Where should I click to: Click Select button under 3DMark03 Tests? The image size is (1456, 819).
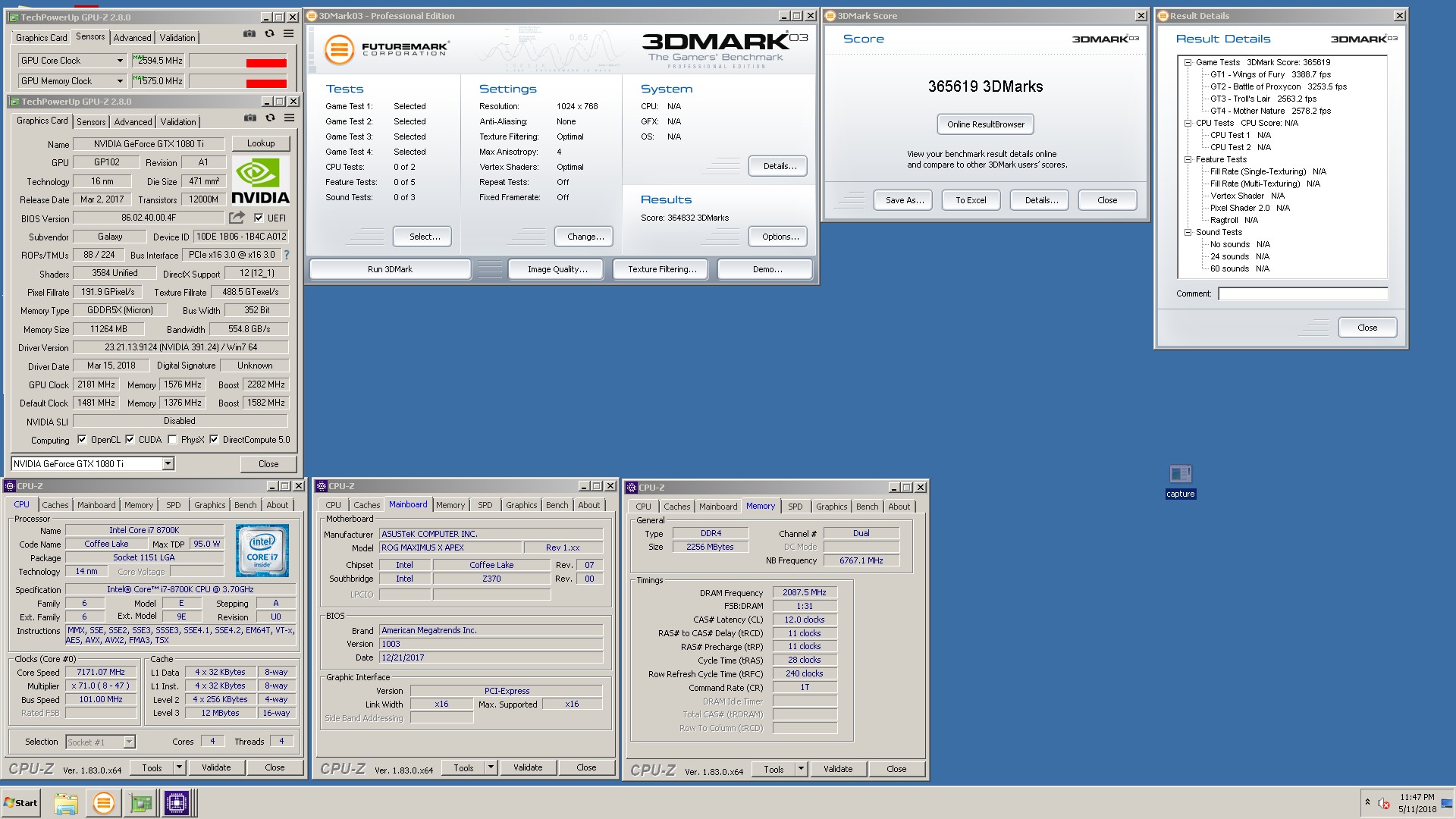(424, 237)
